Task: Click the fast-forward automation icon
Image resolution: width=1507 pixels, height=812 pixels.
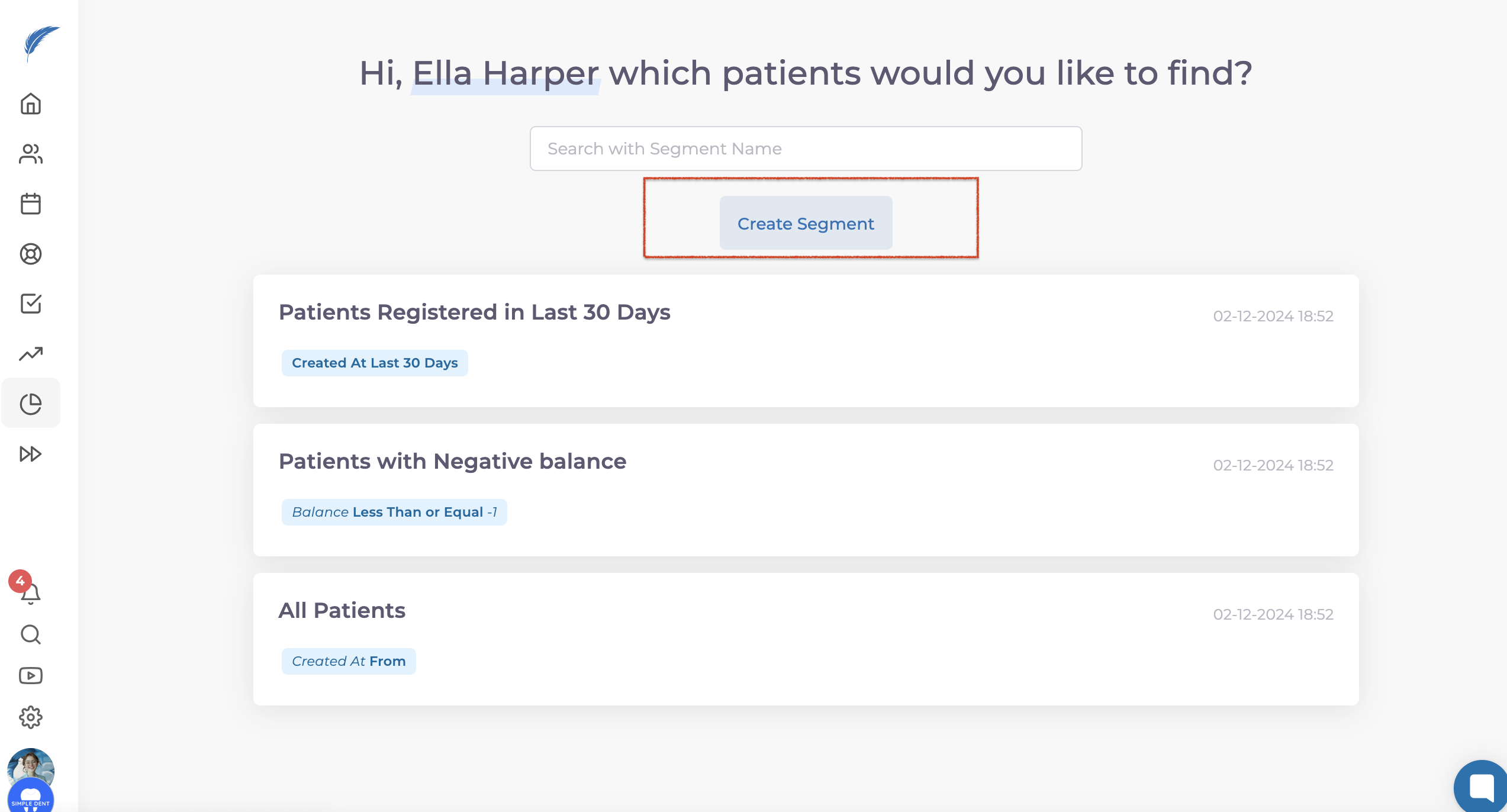Action: (31, 454)
